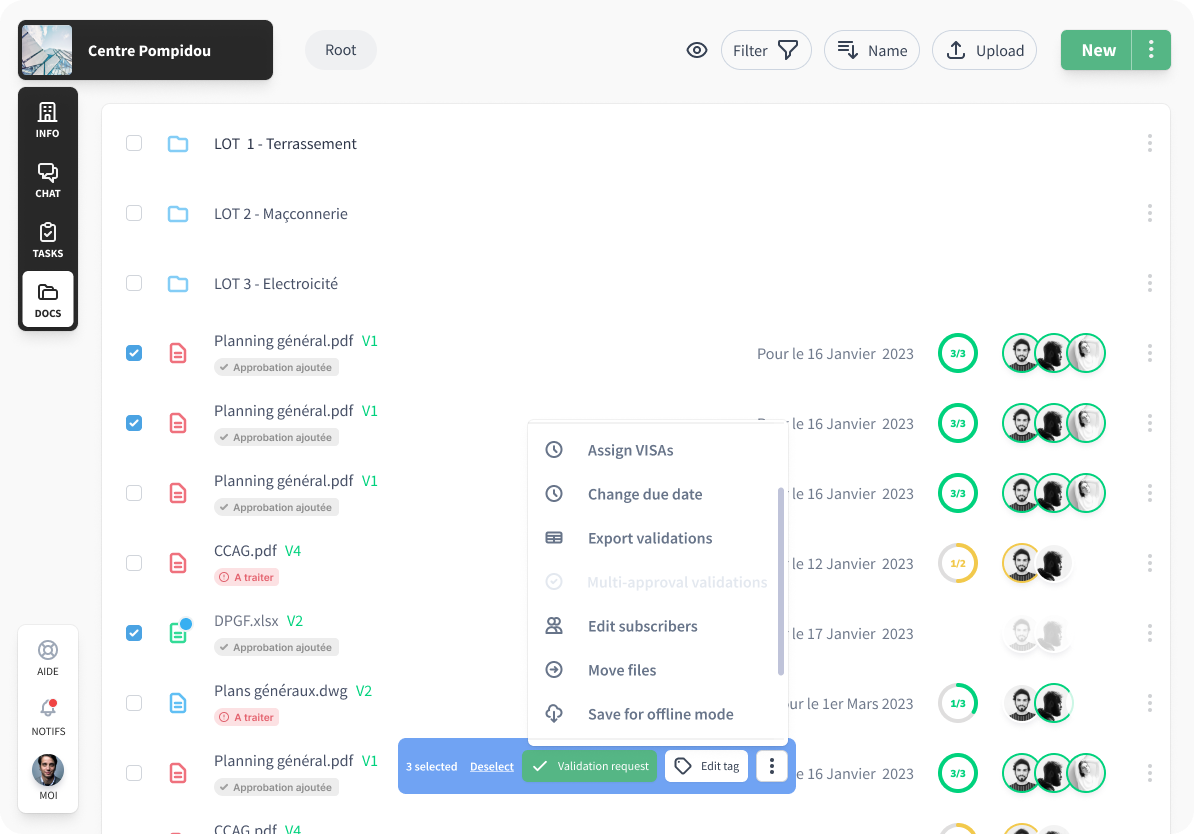Open NOTIFS notifications bell
The width and height of the screenshot is (1194, 834).
(x=47, y=717)
